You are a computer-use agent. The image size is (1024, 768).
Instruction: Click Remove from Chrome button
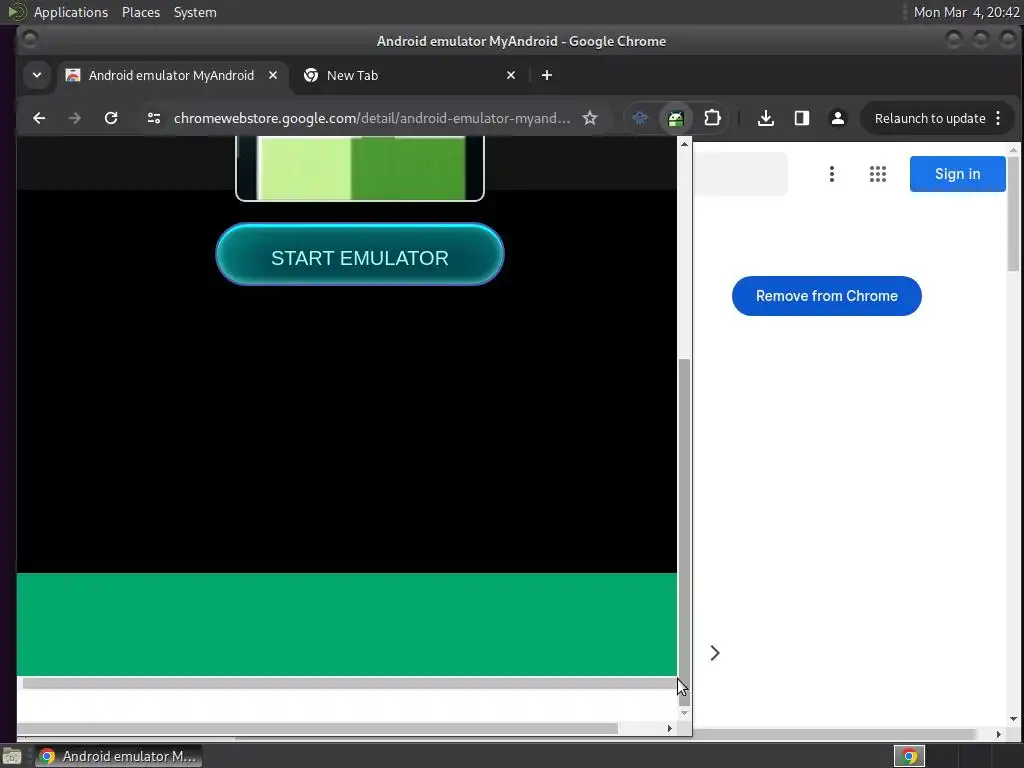pos(826,296)
